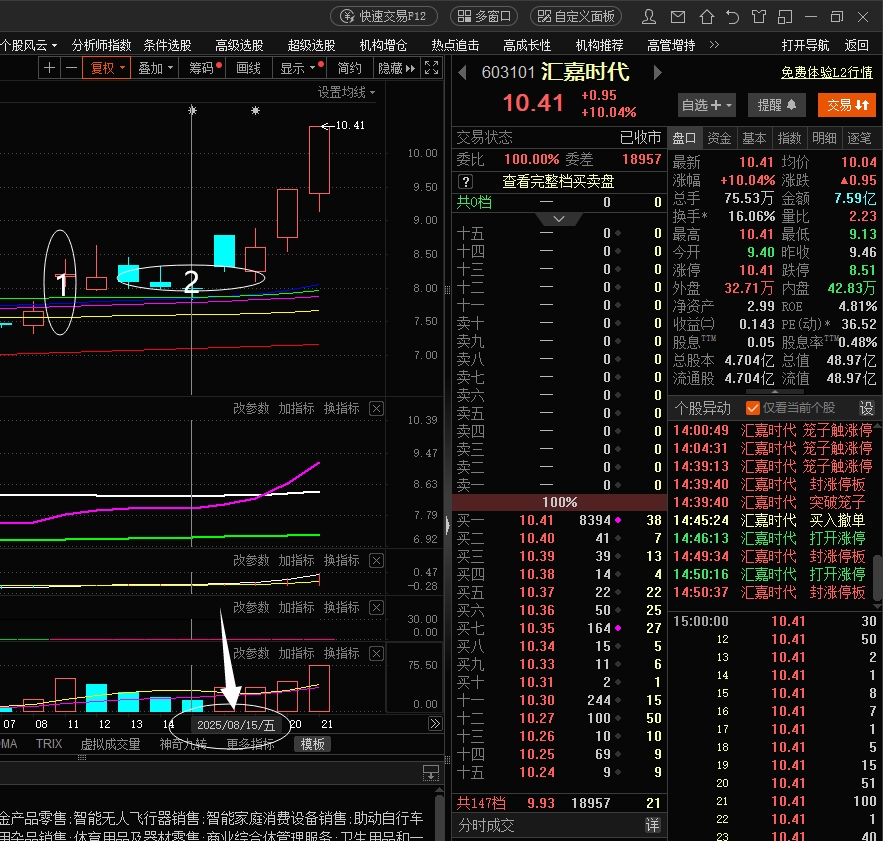Open 多窗口 multi-window view

(x=484, y=16)
